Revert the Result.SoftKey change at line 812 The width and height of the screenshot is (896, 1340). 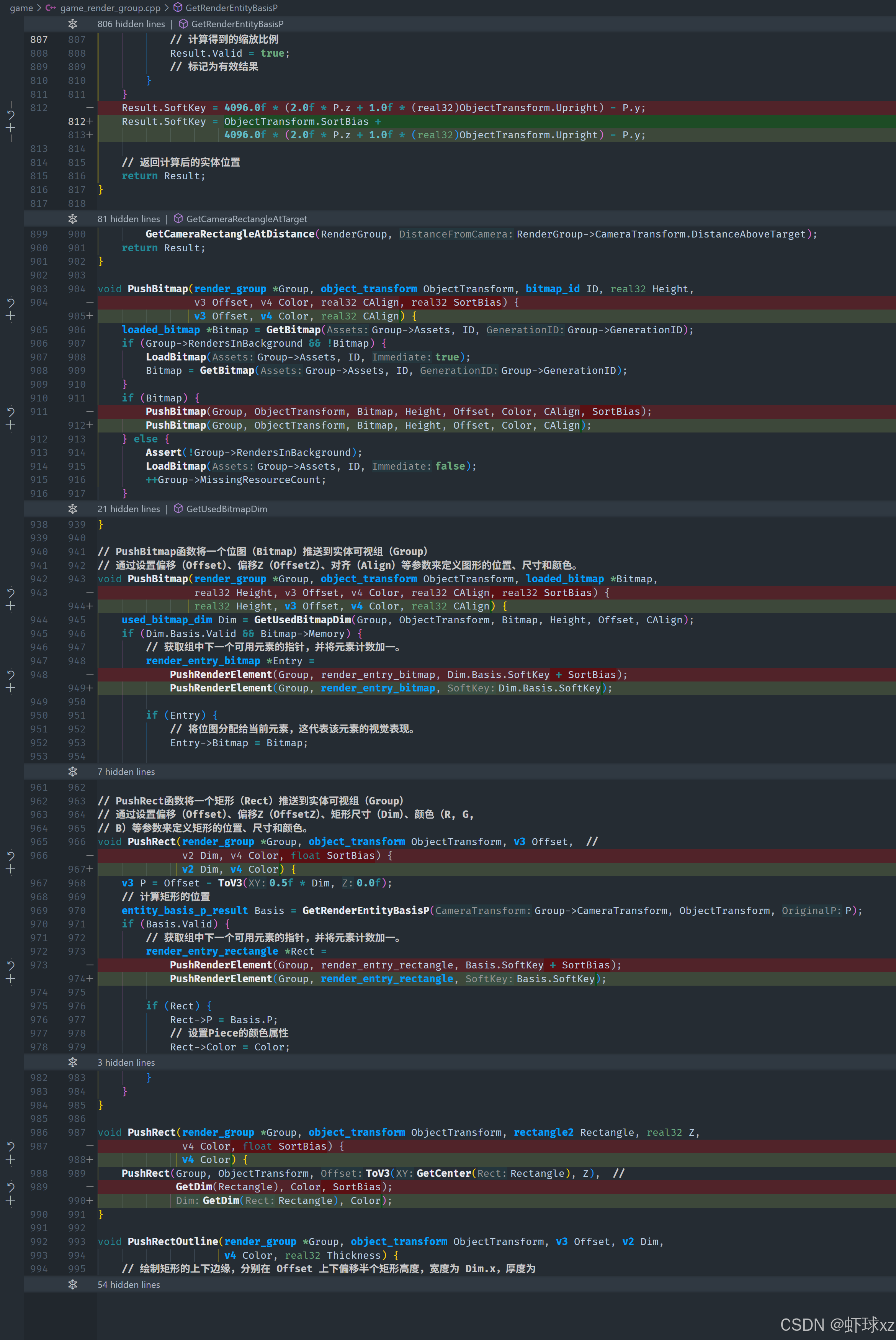[10, 115]
